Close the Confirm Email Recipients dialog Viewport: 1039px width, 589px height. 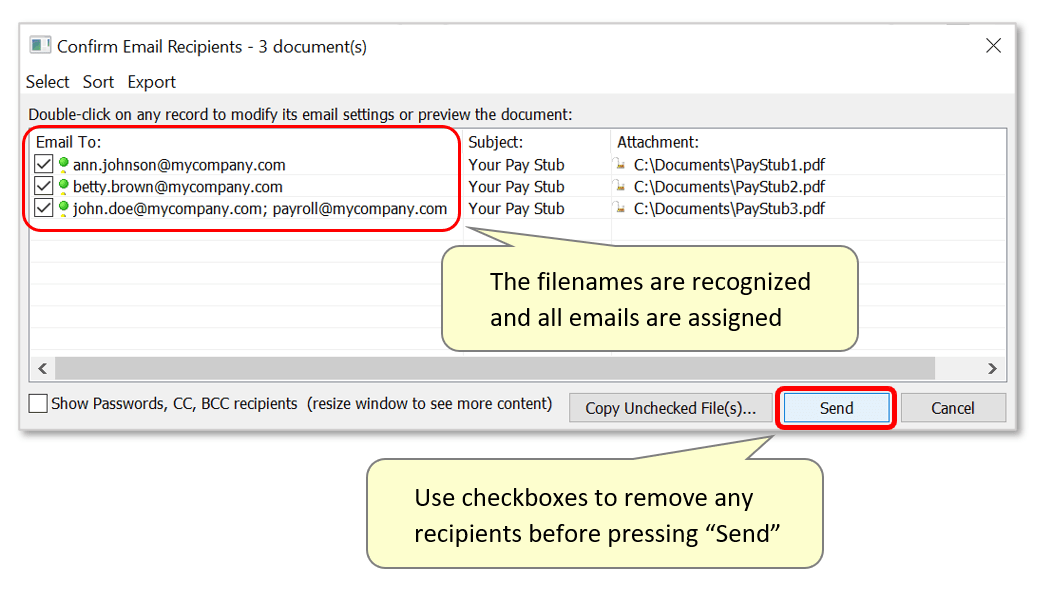[993, 46]
